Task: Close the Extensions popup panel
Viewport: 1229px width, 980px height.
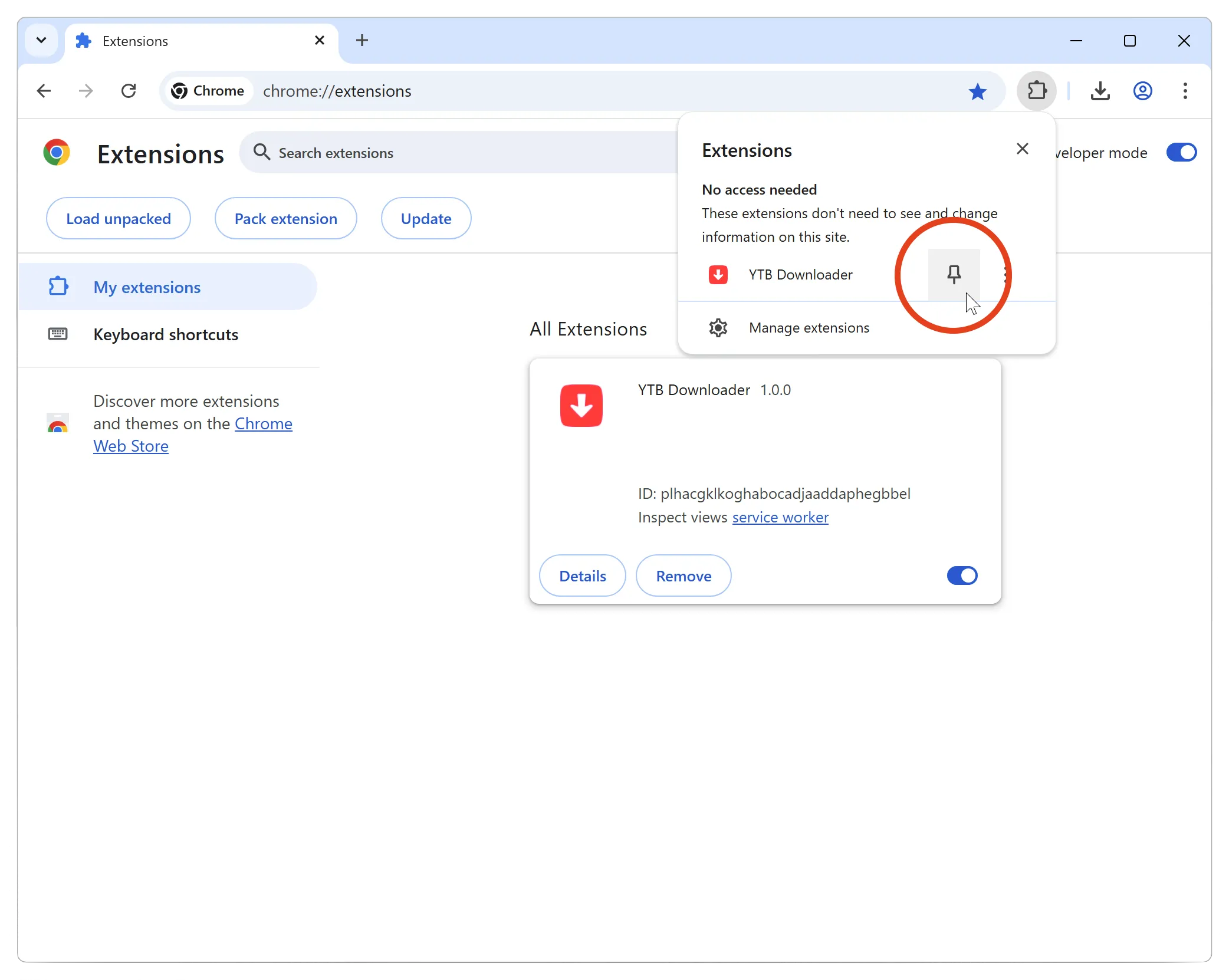Action: 1022,149
